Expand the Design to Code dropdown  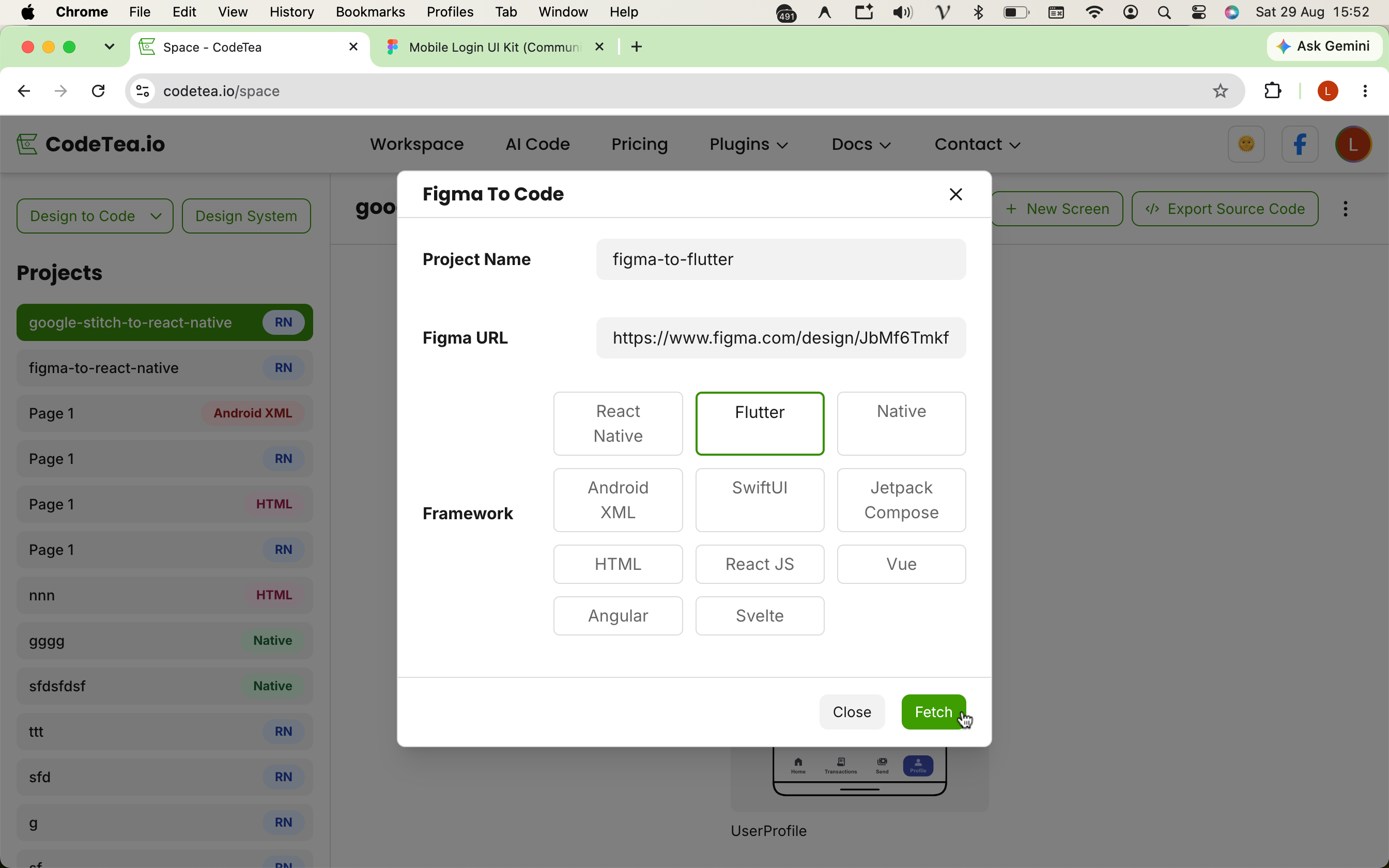(95, 216)
